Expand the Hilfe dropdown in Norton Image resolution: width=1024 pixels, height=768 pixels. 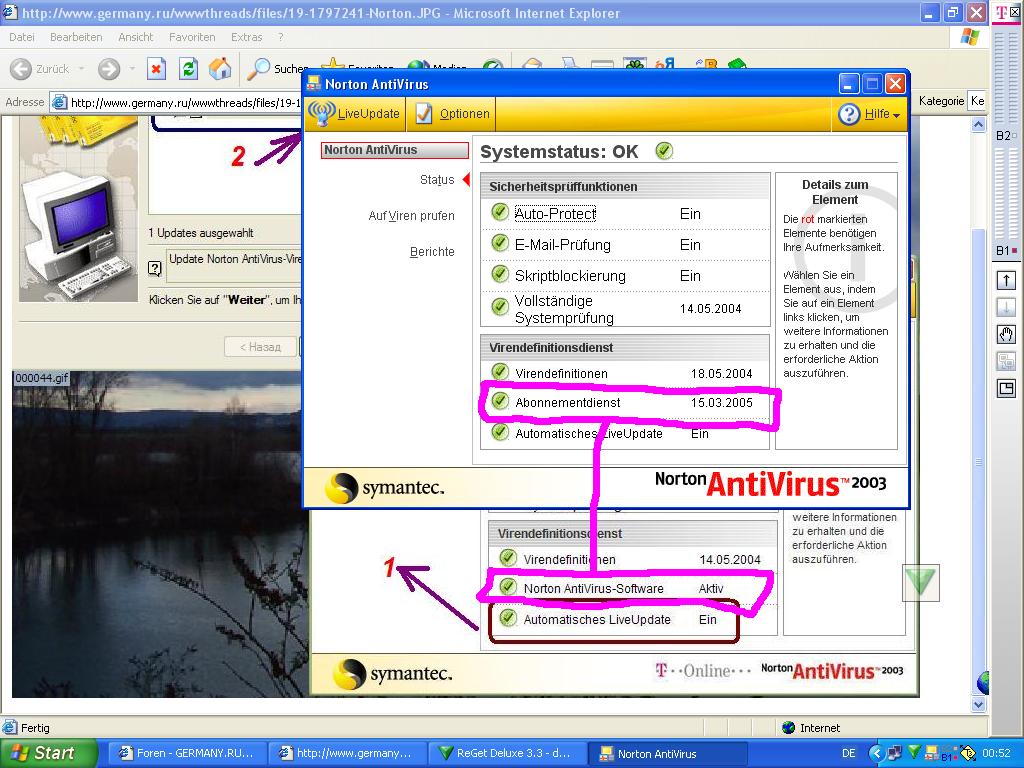[870, 114]
